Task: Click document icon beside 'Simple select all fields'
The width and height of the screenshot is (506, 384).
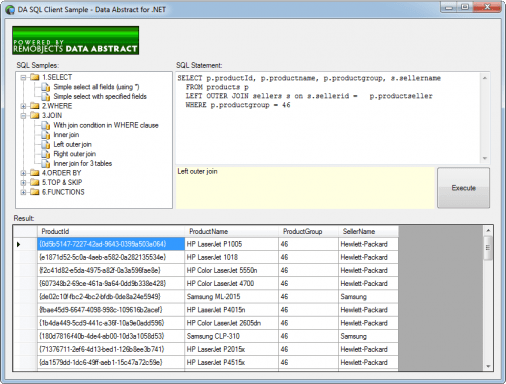Action: click(46, 87)
